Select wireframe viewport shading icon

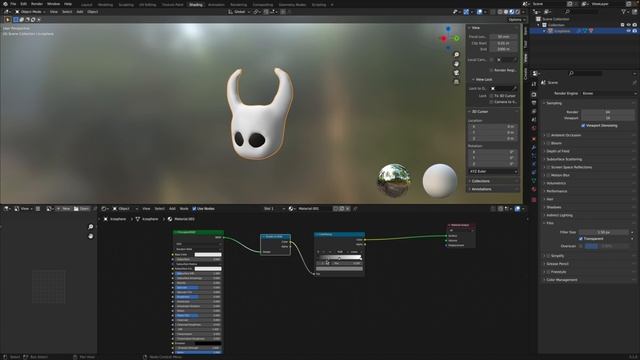coord(500,12)
